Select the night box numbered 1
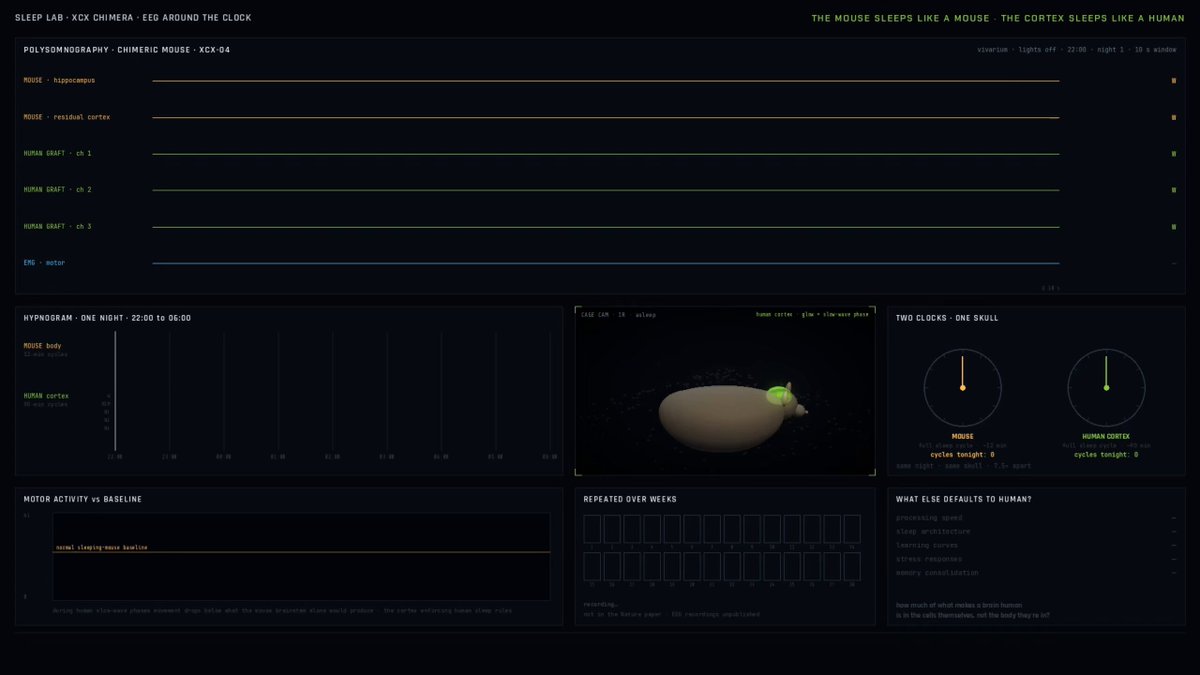 592,529
